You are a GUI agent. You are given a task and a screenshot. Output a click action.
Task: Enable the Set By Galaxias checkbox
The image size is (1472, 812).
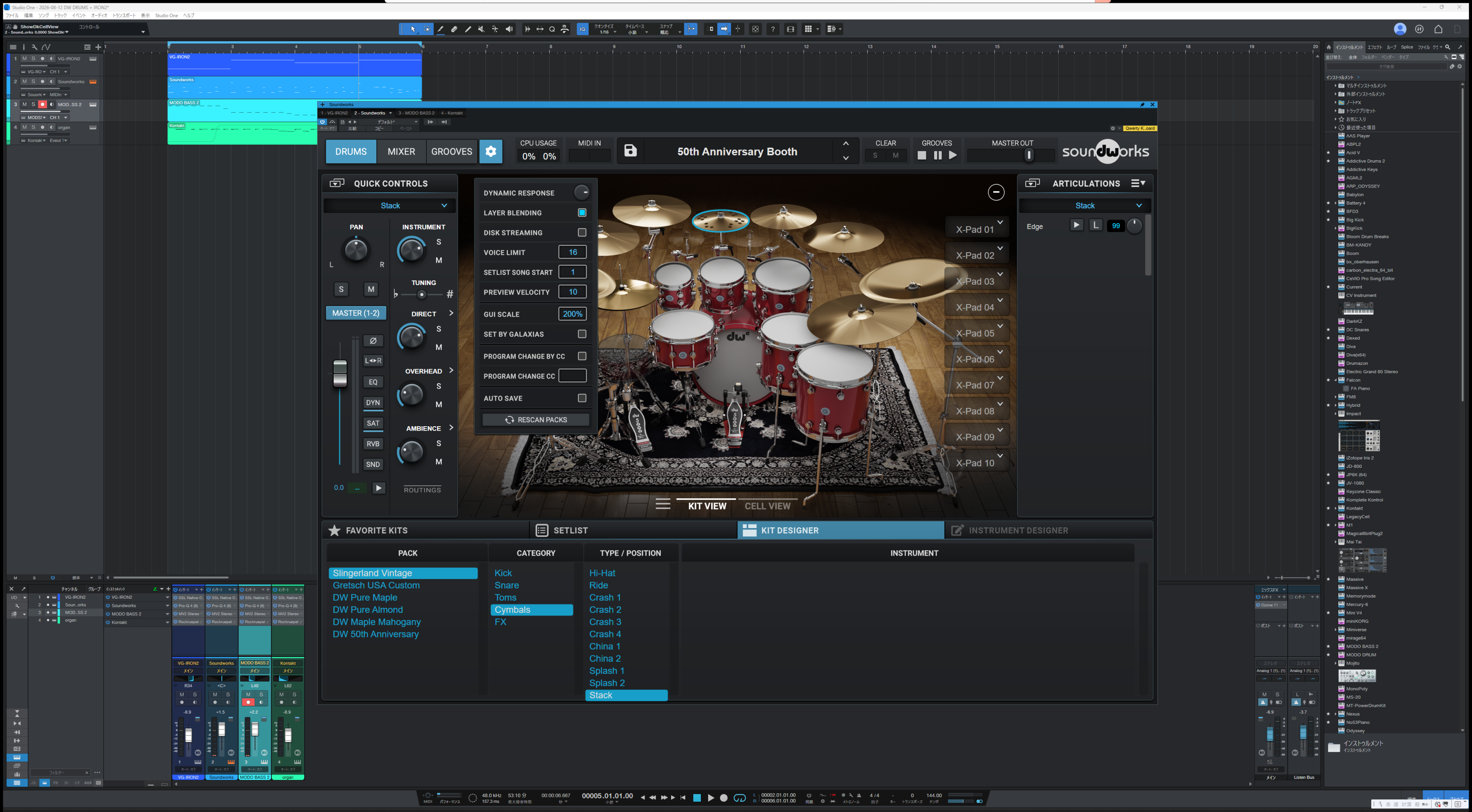(582, 334)
